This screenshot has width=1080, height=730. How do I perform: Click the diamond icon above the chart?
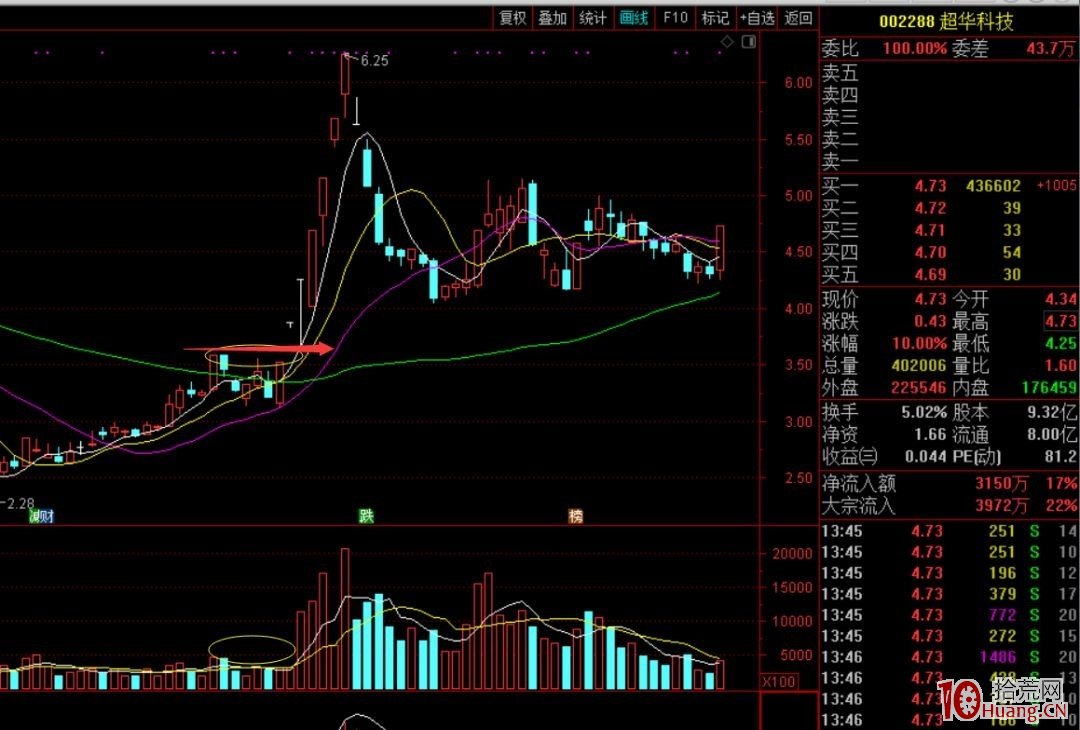pyautogui.click(x=727, y=43)
